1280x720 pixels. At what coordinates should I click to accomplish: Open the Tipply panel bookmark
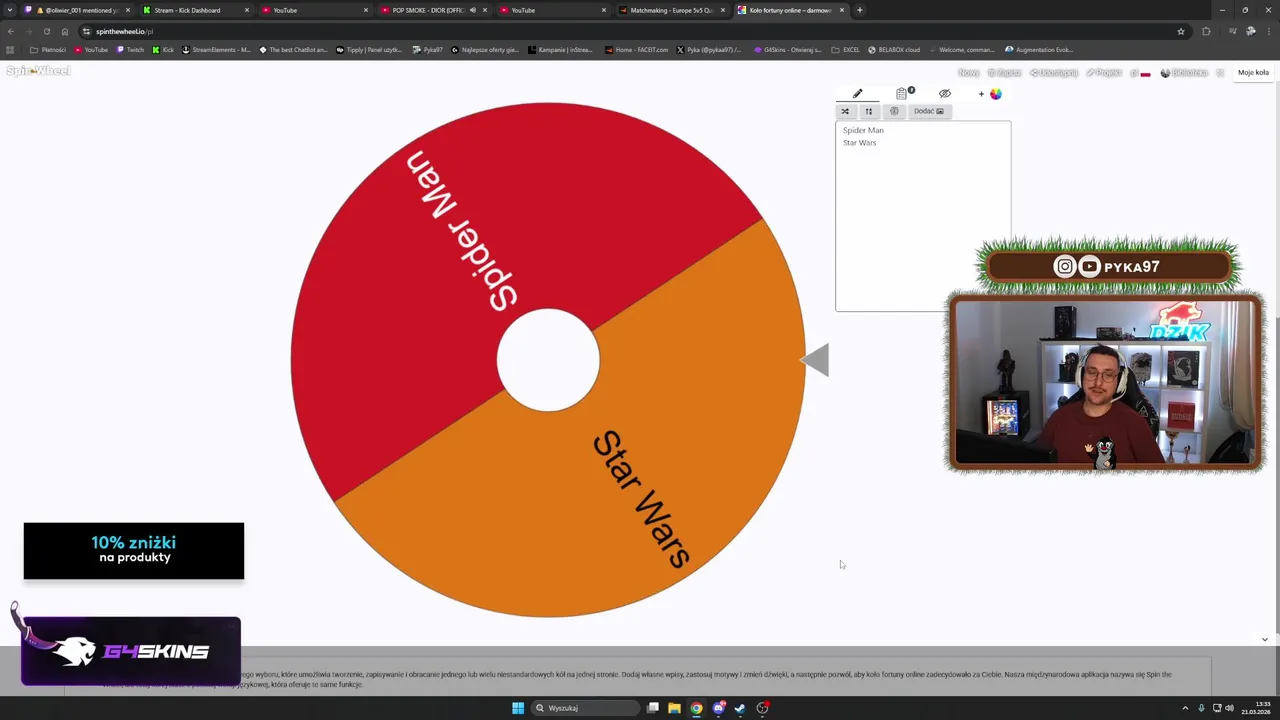tap(369, 49)
